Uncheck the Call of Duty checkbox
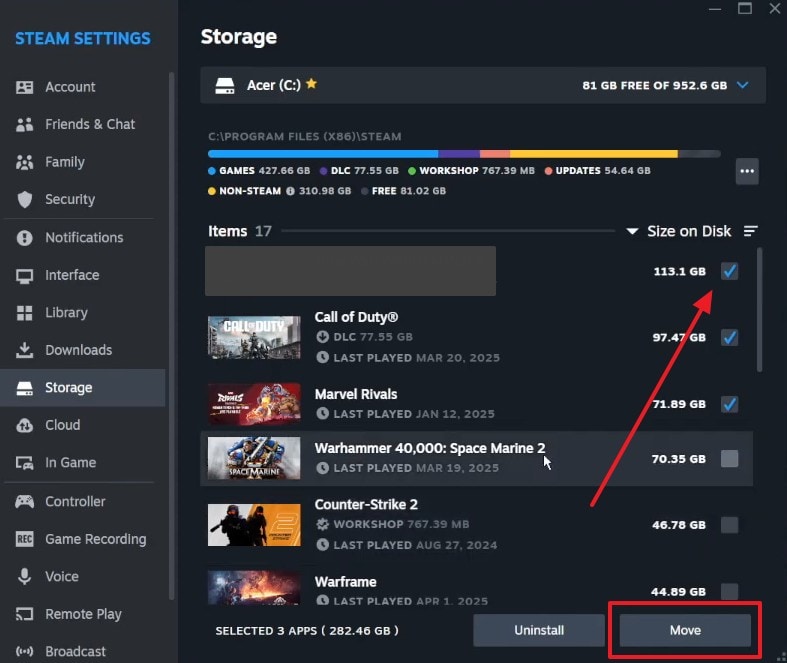Screen dimensions: 787x663 point(730,337)
